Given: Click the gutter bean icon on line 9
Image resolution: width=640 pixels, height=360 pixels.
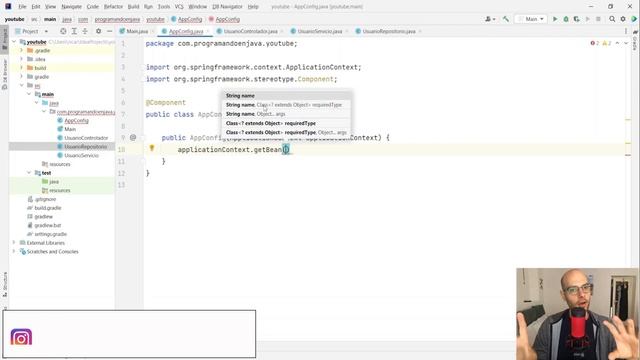Looking at the screenshot, I should pos(133,138).
